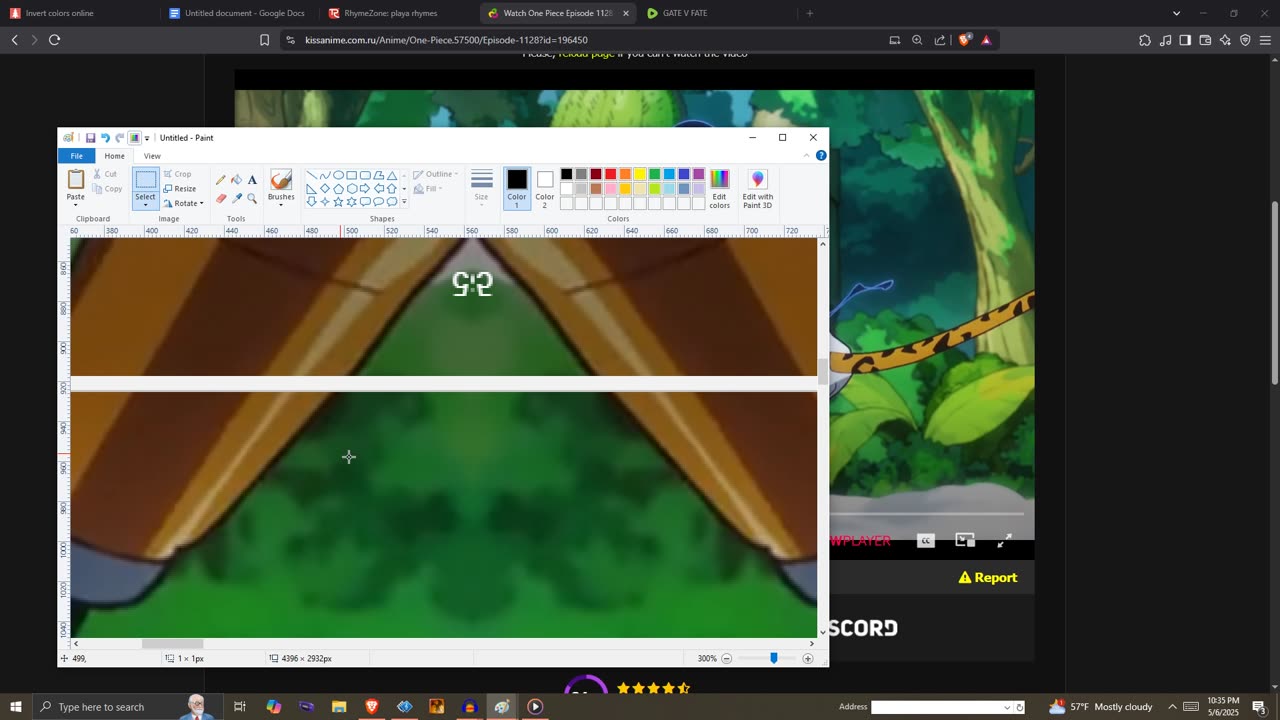Collapse the Paint ribbon chevron

click(x=808, y=156)
